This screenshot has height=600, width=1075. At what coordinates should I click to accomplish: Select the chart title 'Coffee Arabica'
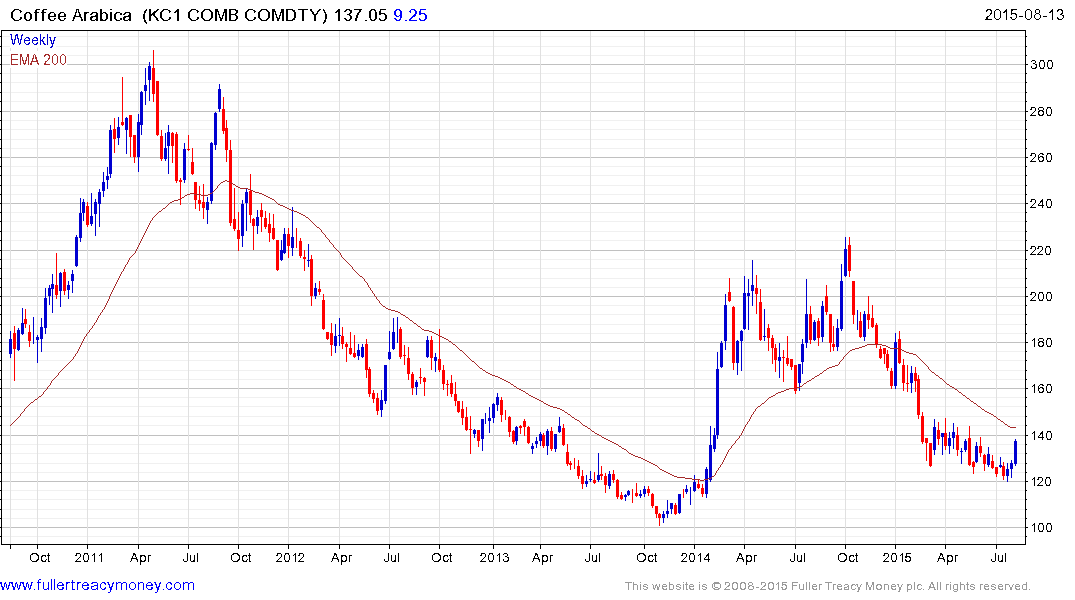[x=71, y=15]
